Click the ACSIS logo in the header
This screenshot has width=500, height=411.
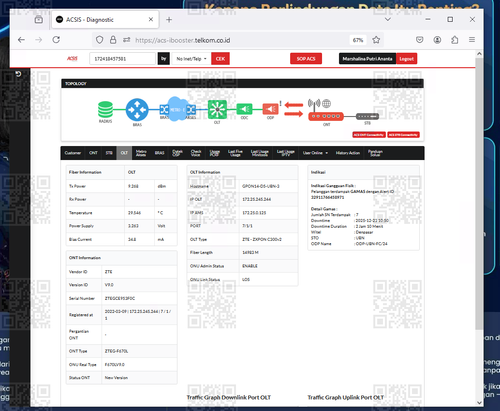(x=72, y=59)
